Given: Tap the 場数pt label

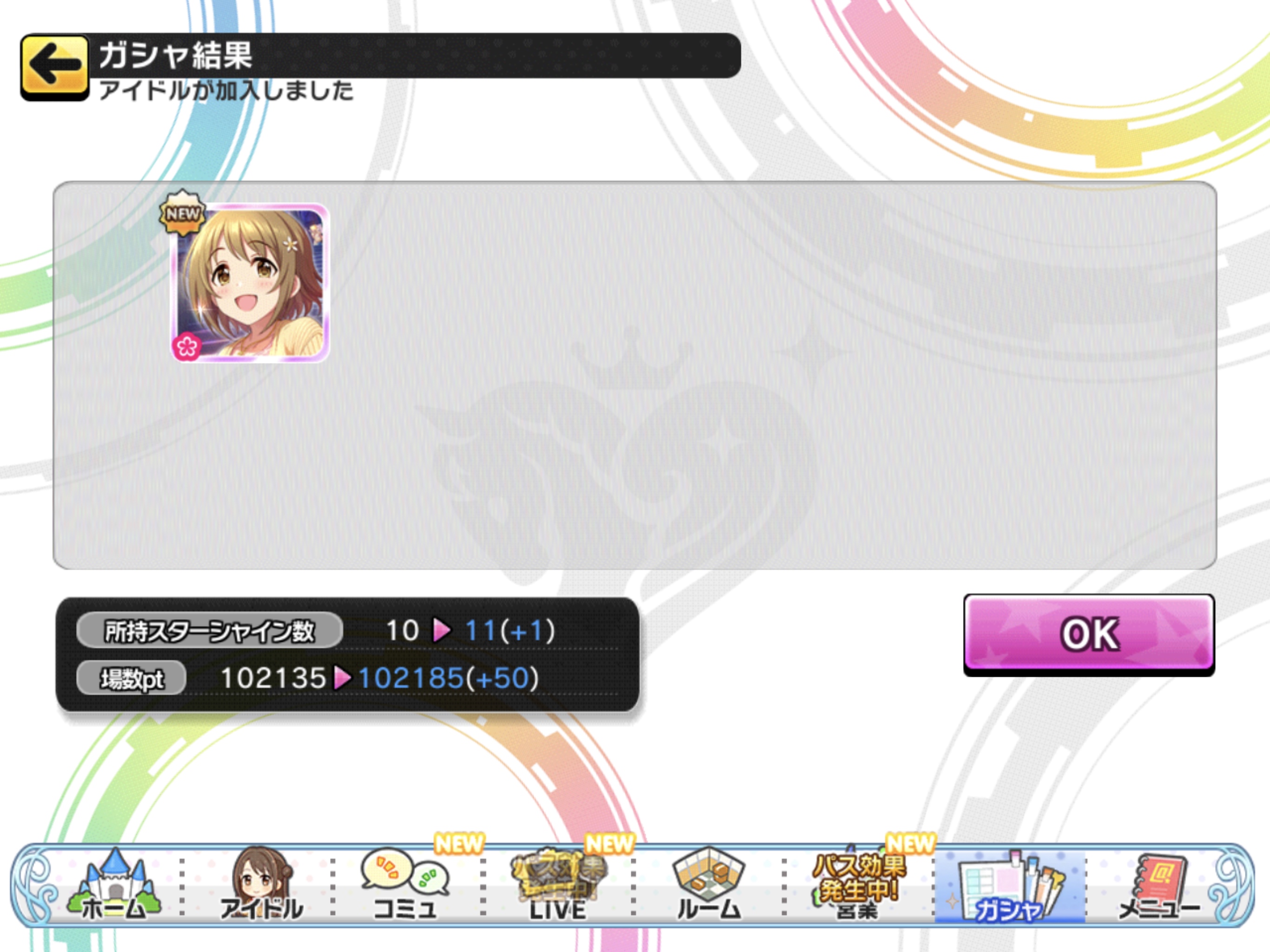Looking at the screenshot, I should click(x=132, y=678).
